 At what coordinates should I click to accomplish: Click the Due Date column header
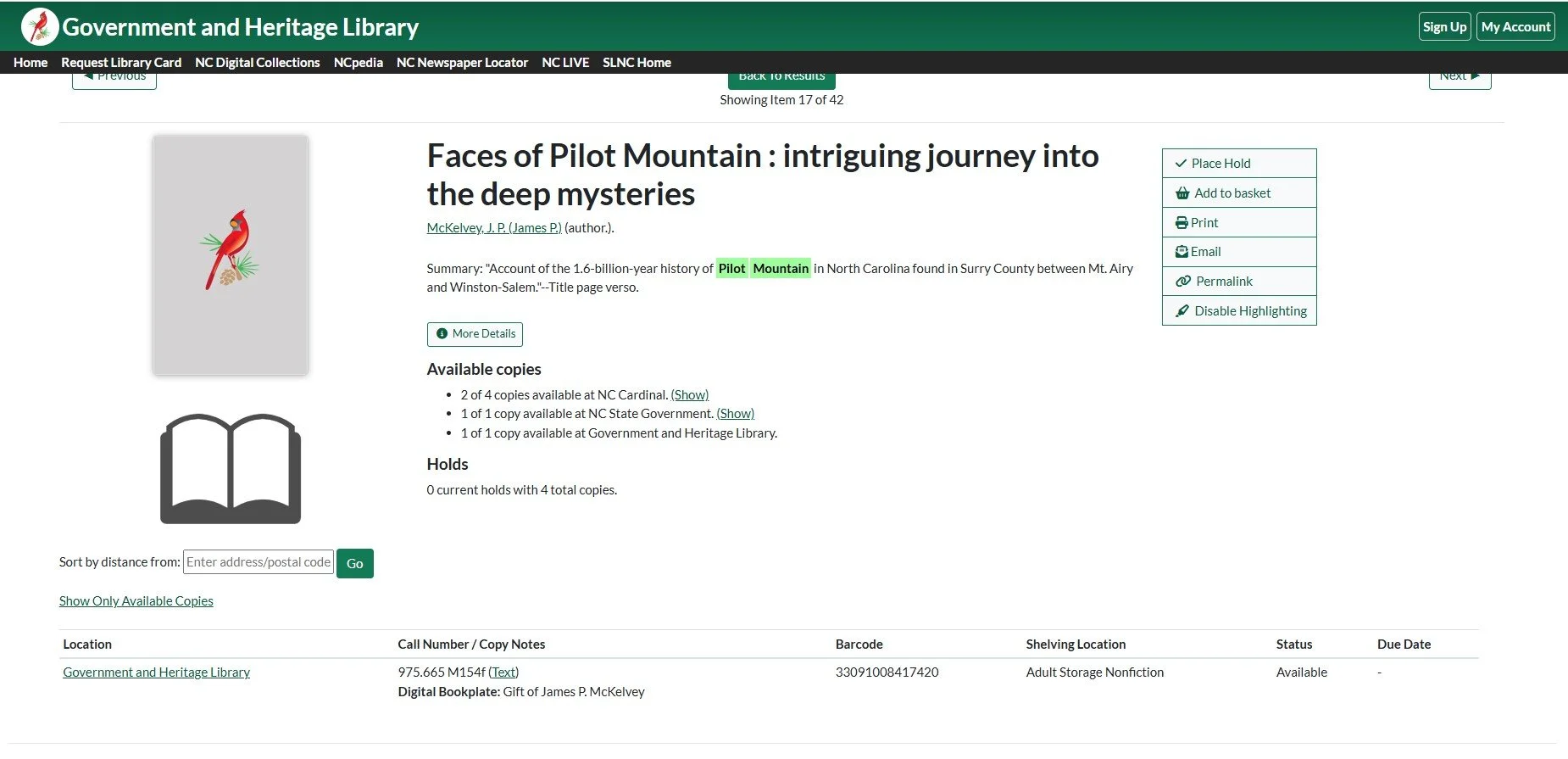click(1404, 645)
